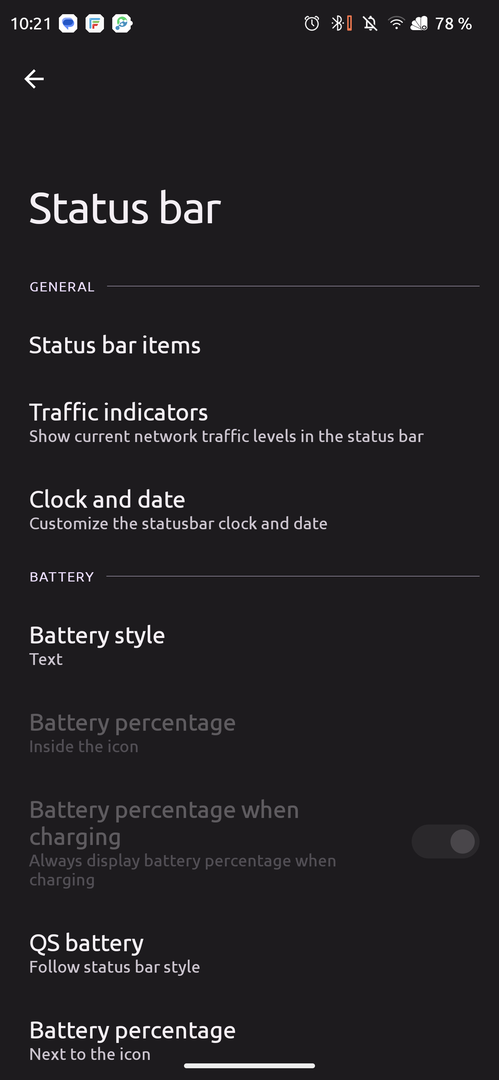
Task: Open Clock and date customization
Action: click(250, 510)
